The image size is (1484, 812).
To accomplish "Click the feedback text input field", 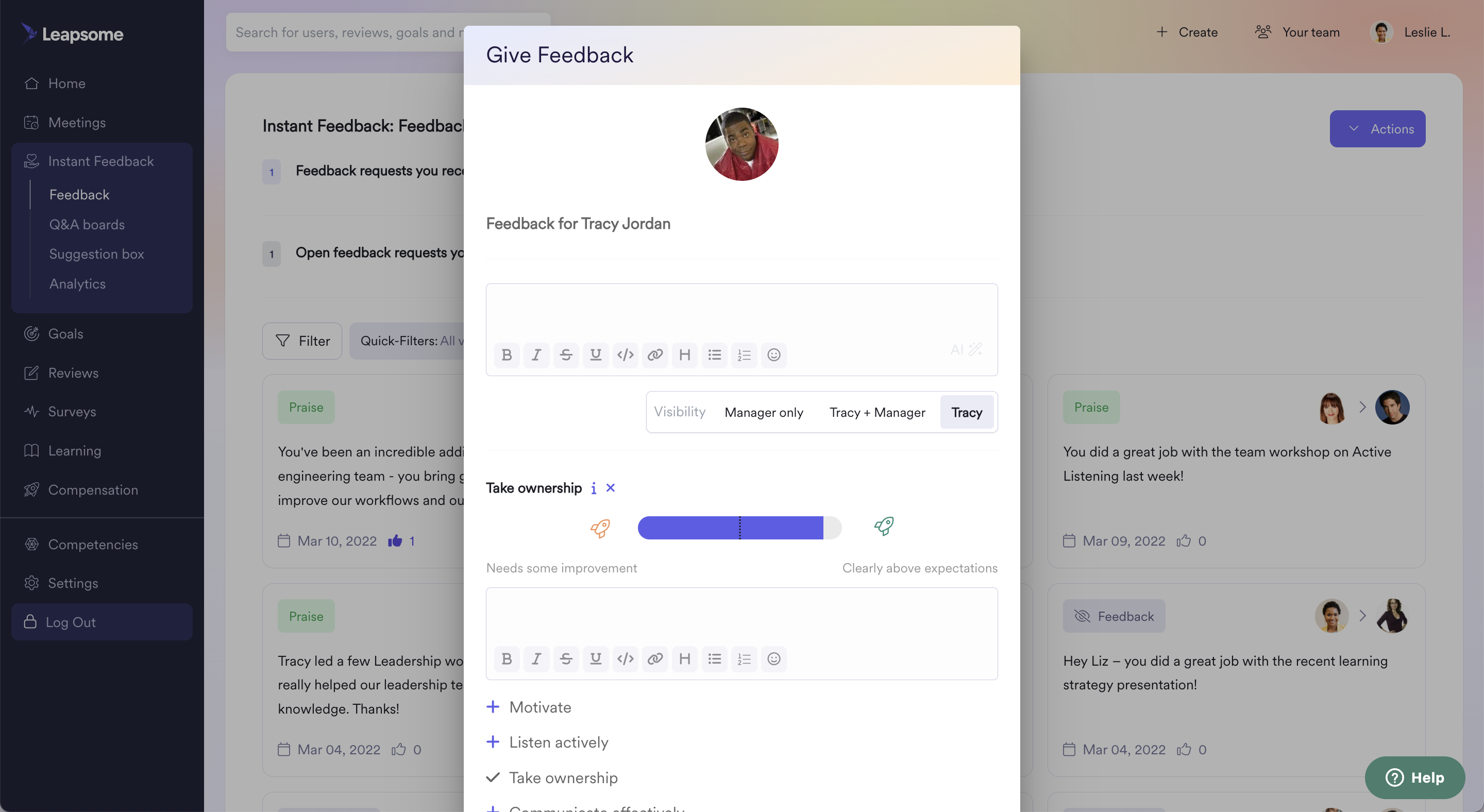I will (741, 311).
